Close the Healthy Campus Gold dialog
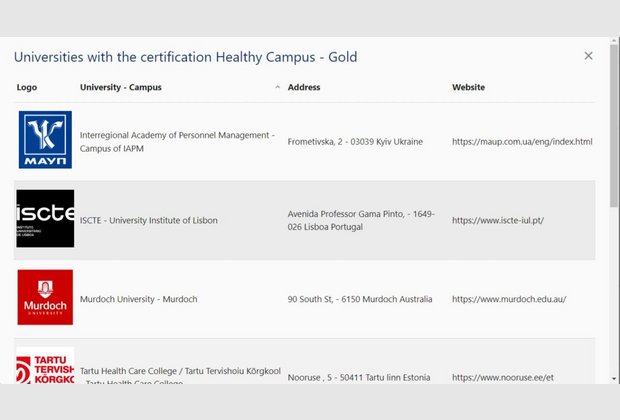 click(588, 56)
